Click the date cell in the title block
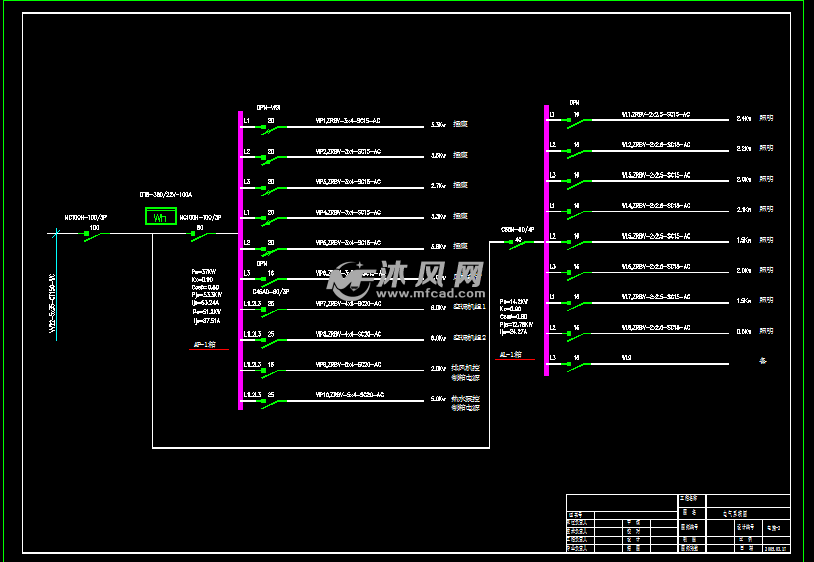The height and width of the screenshot is (562, 814). click(776, 549)
